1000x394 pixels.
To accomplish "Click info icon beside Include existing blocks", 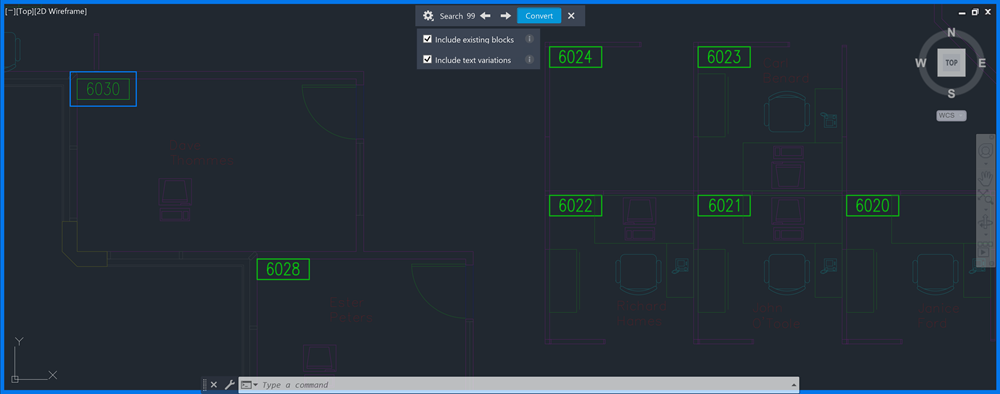I will point(529,40).
